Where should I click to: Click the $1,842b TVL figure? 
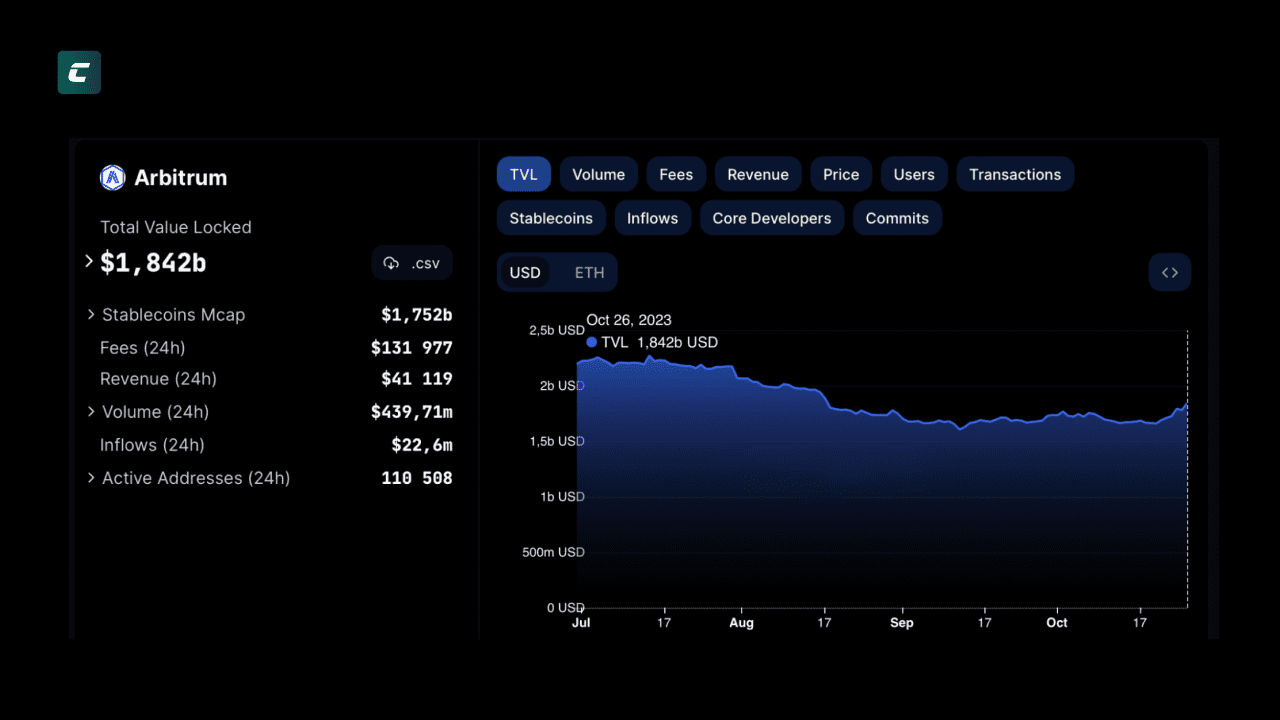coord(153,262)
